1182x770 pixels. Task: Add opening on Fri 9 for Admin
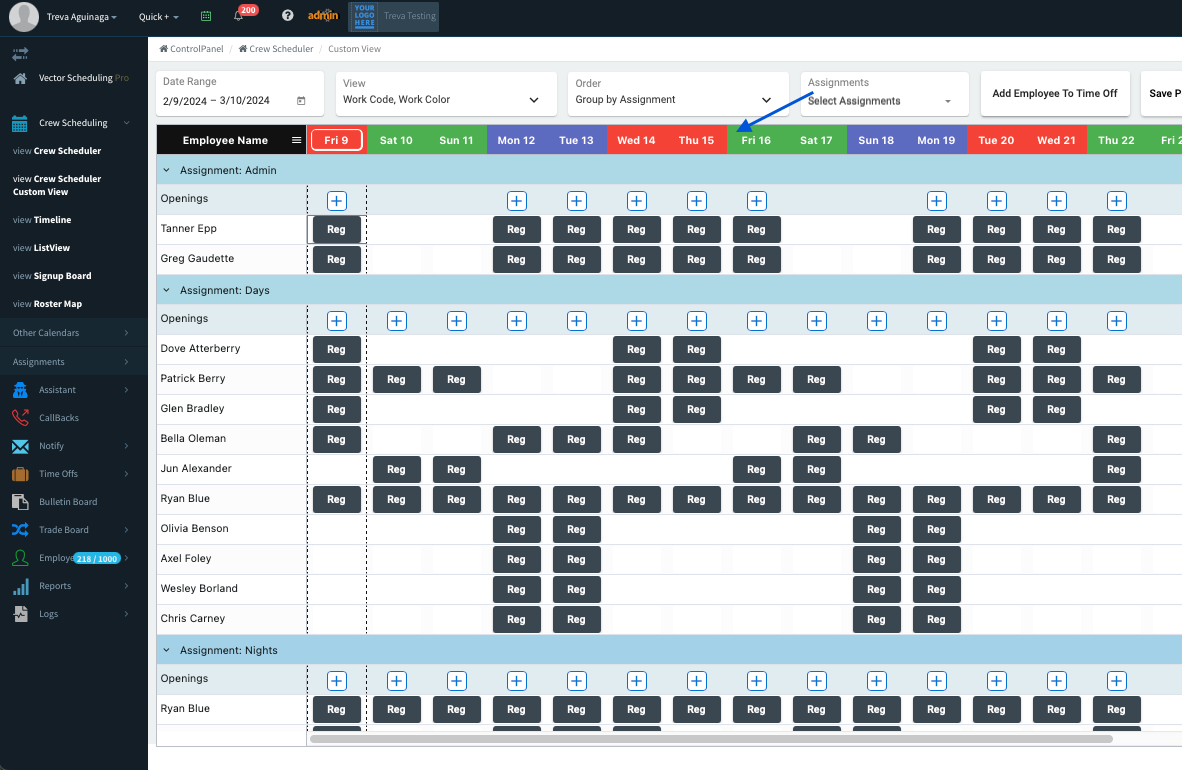[337, 201]
